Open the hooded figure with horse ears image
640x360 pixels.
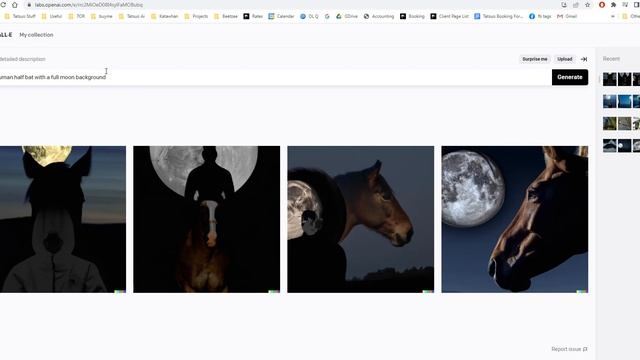point(63,219)
